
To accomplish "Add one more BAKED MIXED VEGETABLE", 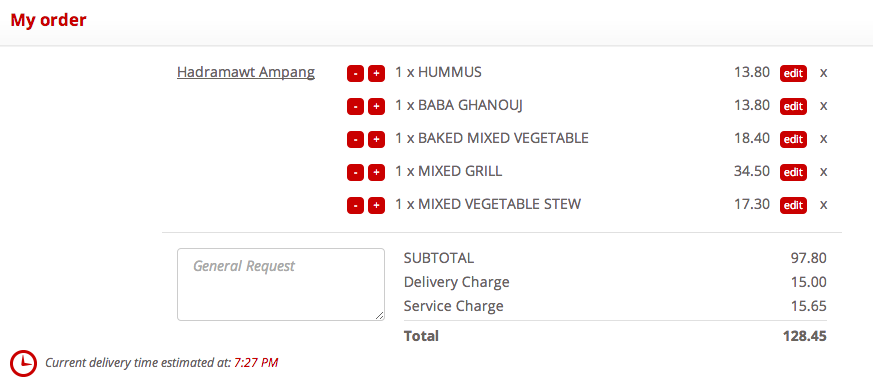I will [376, 139].
